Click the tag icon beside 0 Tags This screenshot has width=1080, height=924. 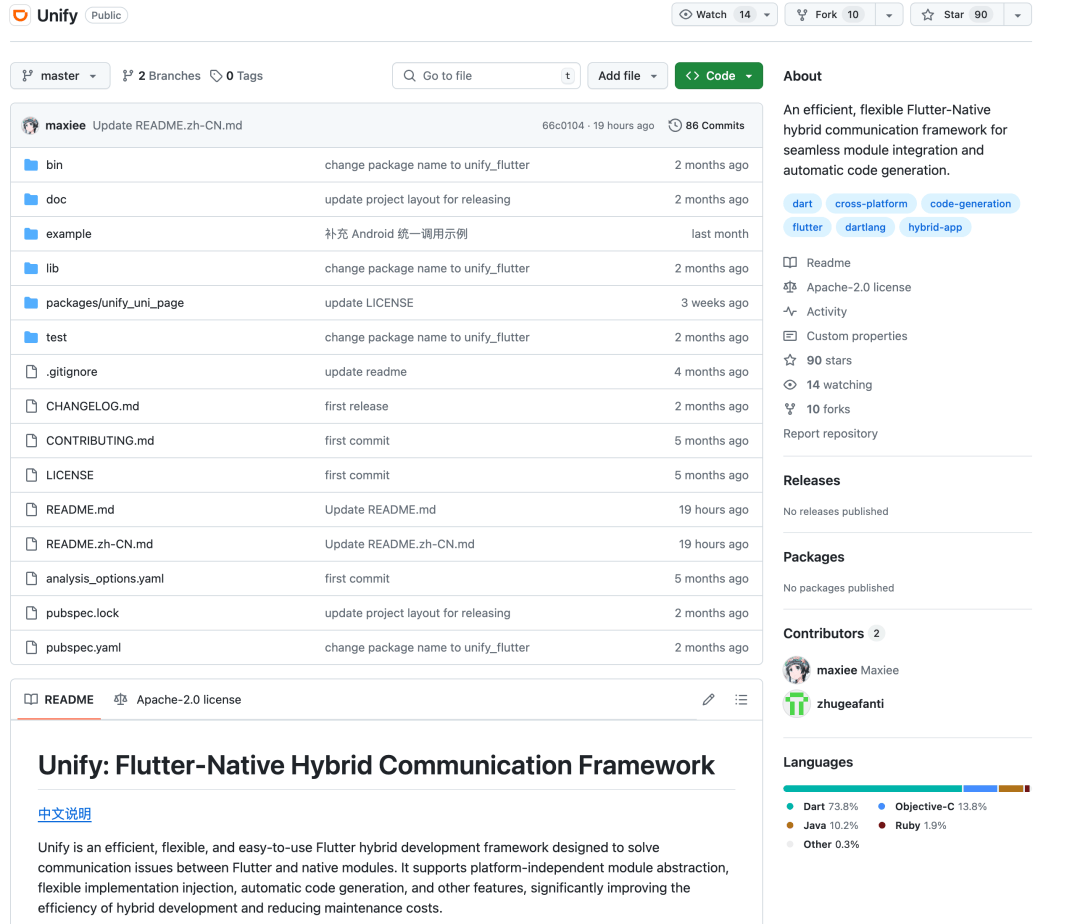[x=216, y=76]
